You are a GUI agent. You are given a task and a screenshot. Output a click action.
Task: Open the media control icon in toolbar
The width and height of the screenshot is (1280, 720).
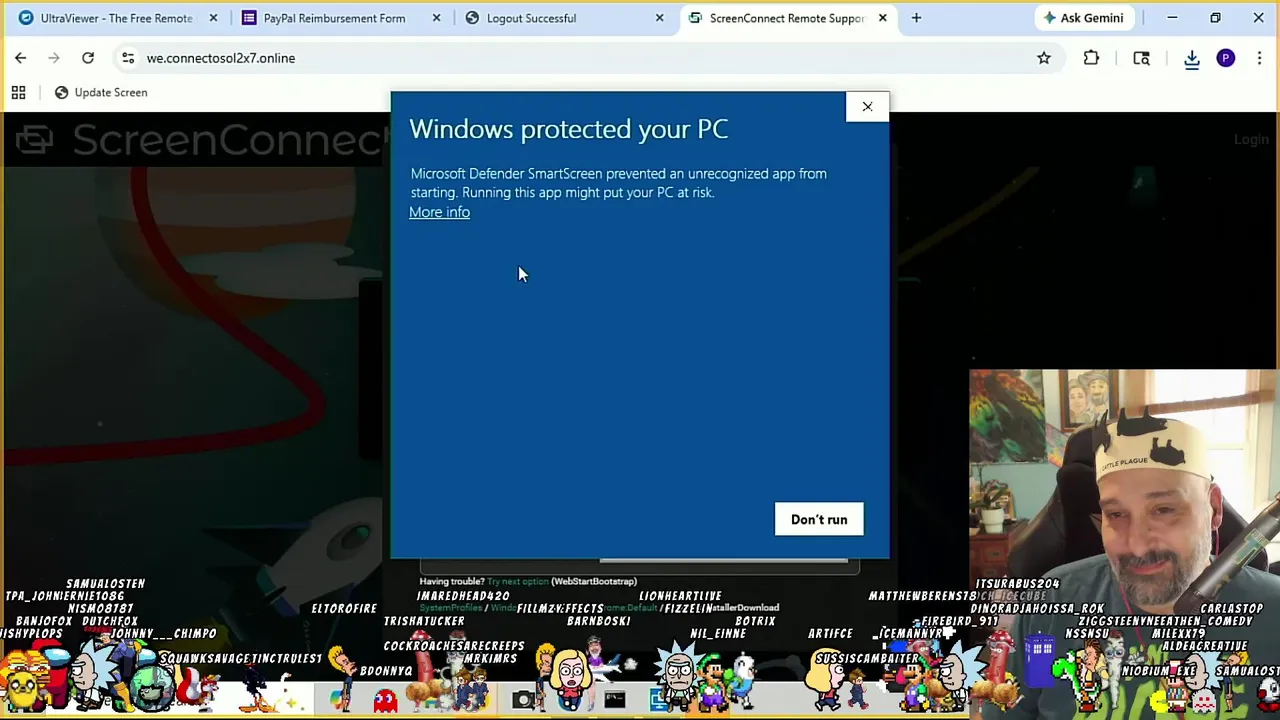point(1141,58)
